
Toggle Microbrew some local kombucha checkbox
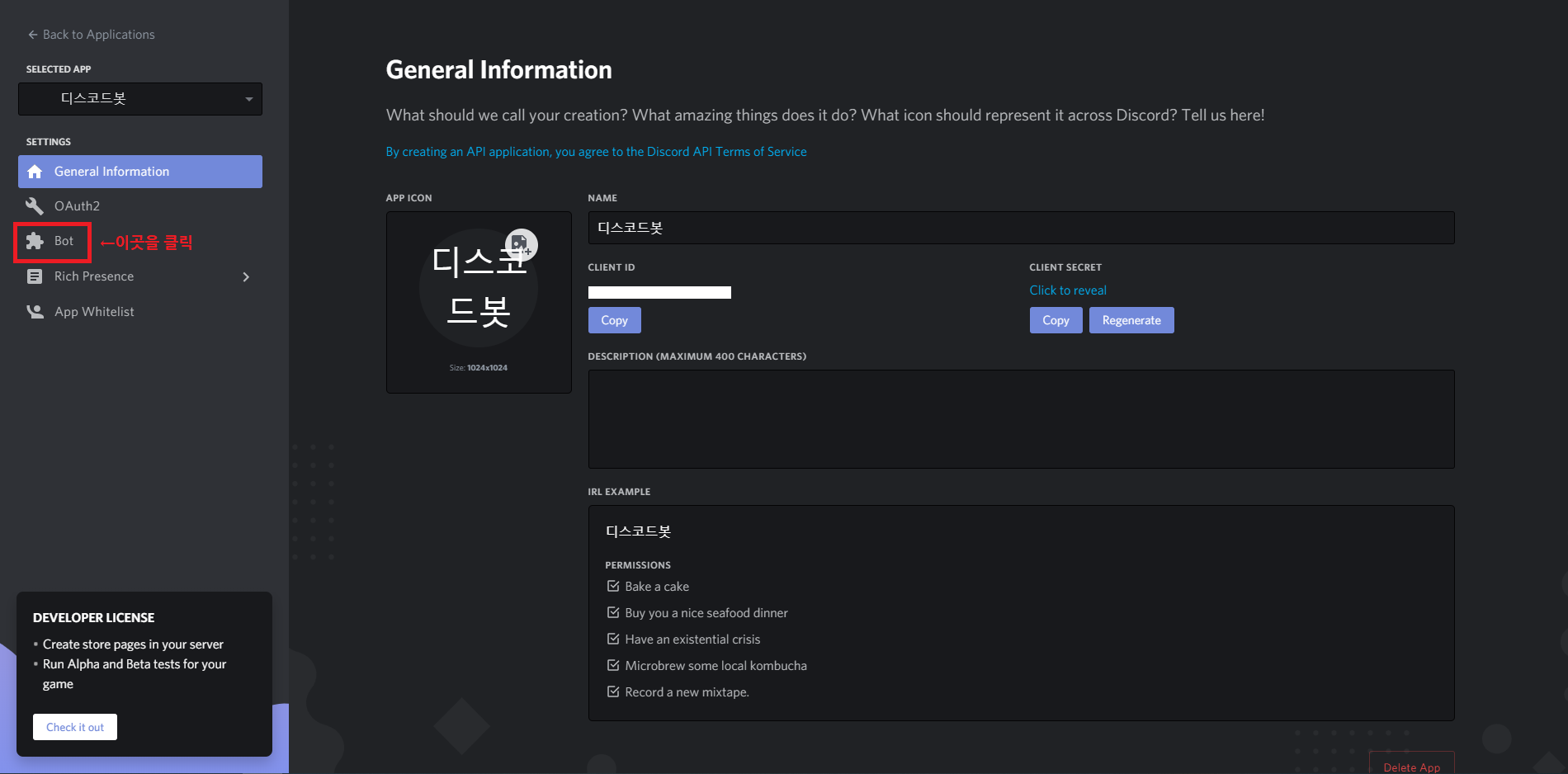[613, 665]
